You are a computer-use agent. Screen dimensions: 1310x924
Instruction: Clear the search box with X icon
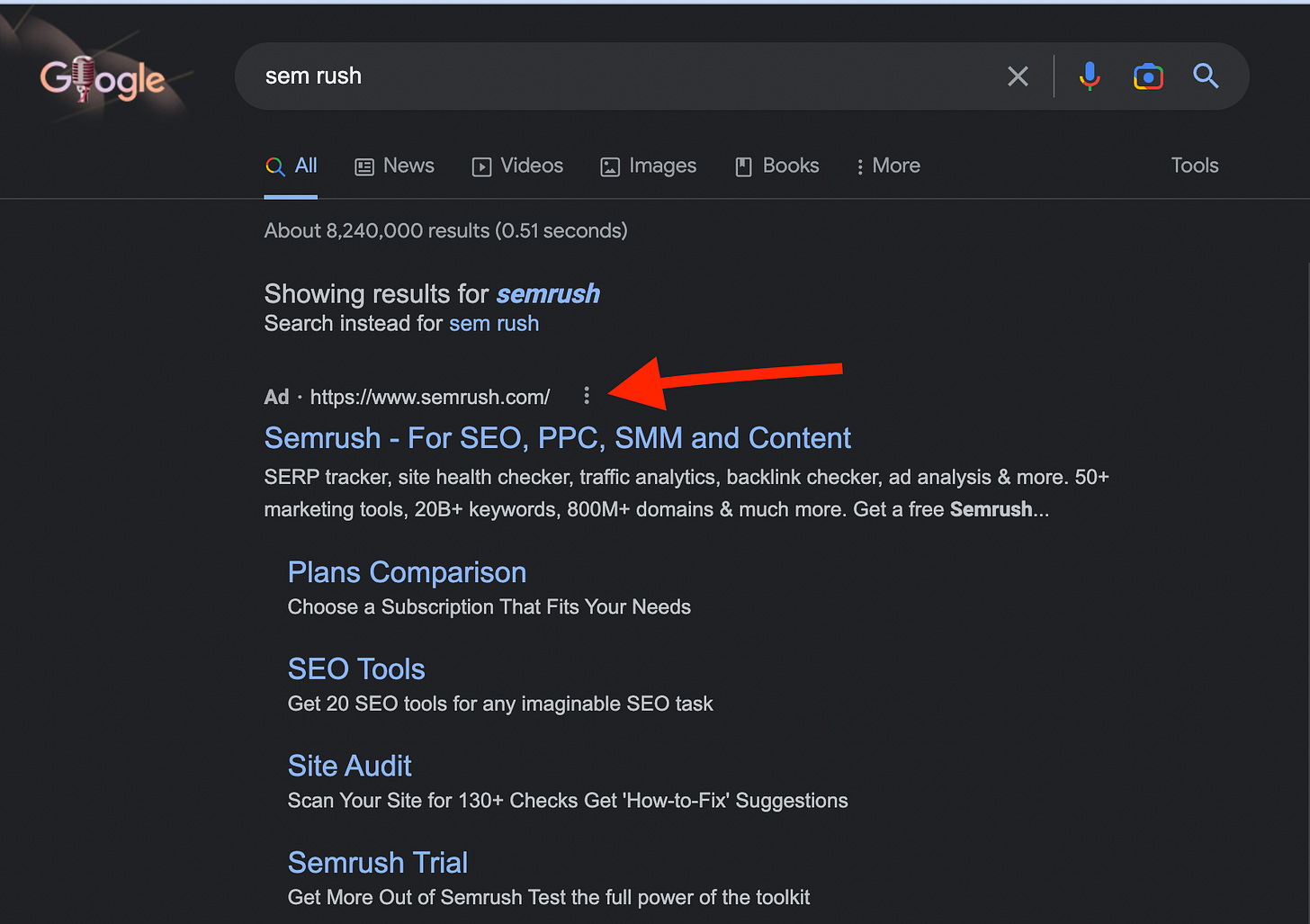pos(1018,76)
